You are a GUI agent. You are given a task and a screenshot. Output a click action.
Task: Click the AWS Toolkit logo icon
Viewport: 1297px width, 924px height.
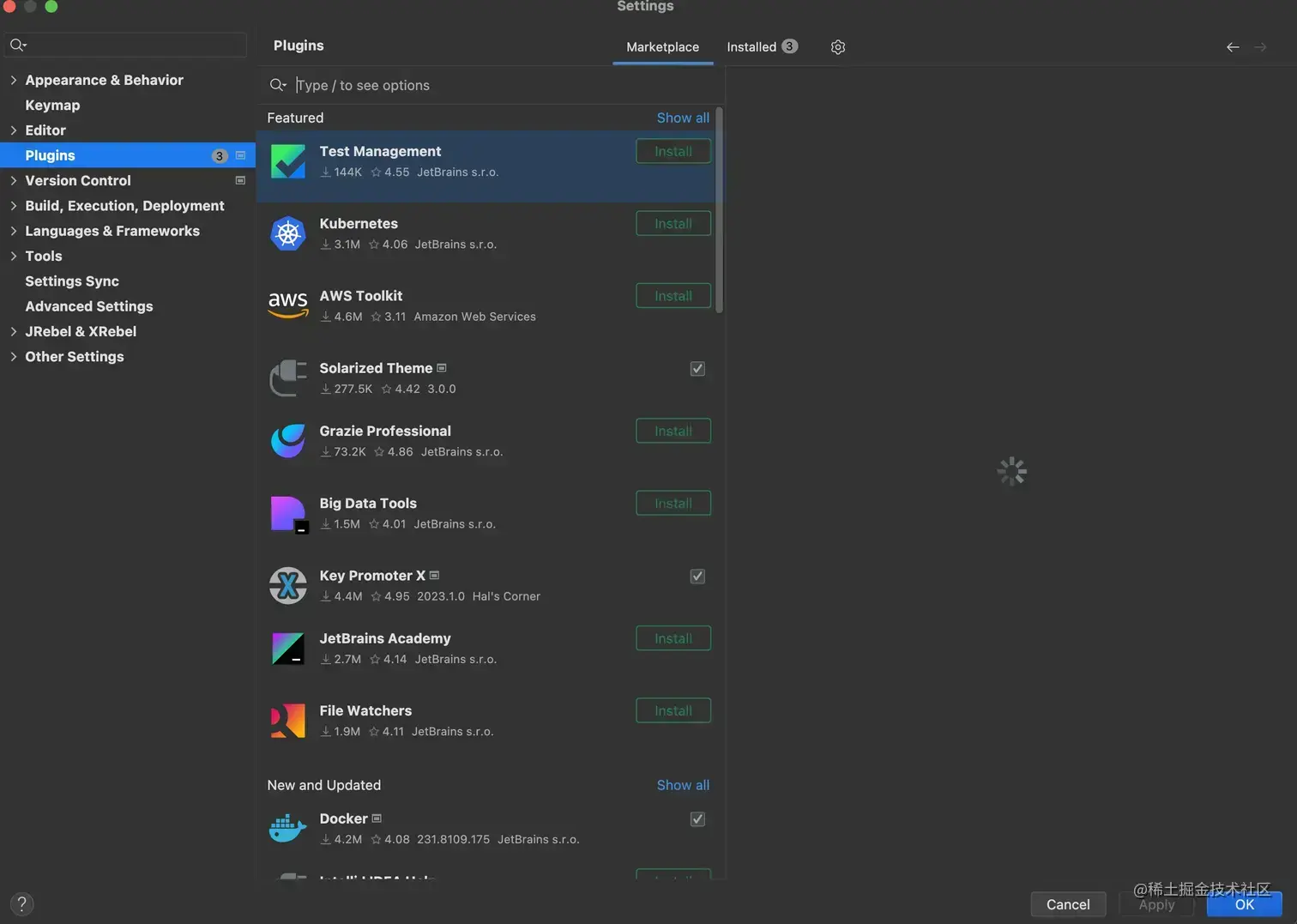pos(288,305)
